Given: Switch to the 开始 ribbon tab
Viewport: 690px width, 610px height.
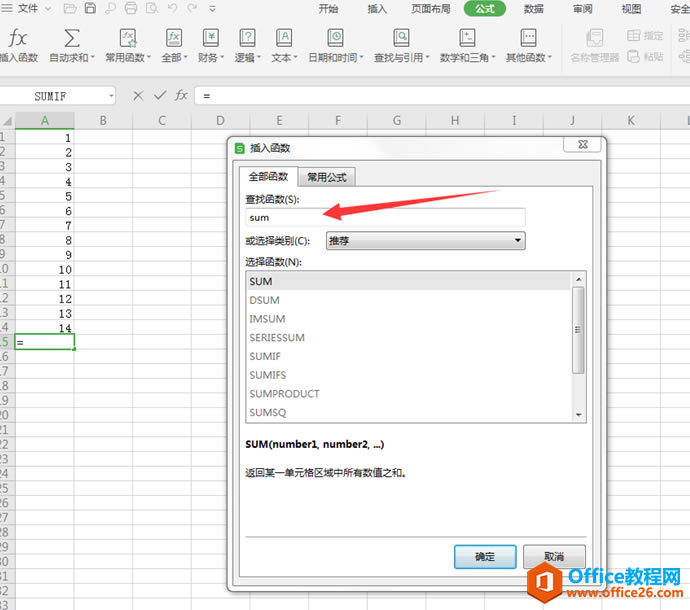Looking at the screenshot, I should (328, 9).
